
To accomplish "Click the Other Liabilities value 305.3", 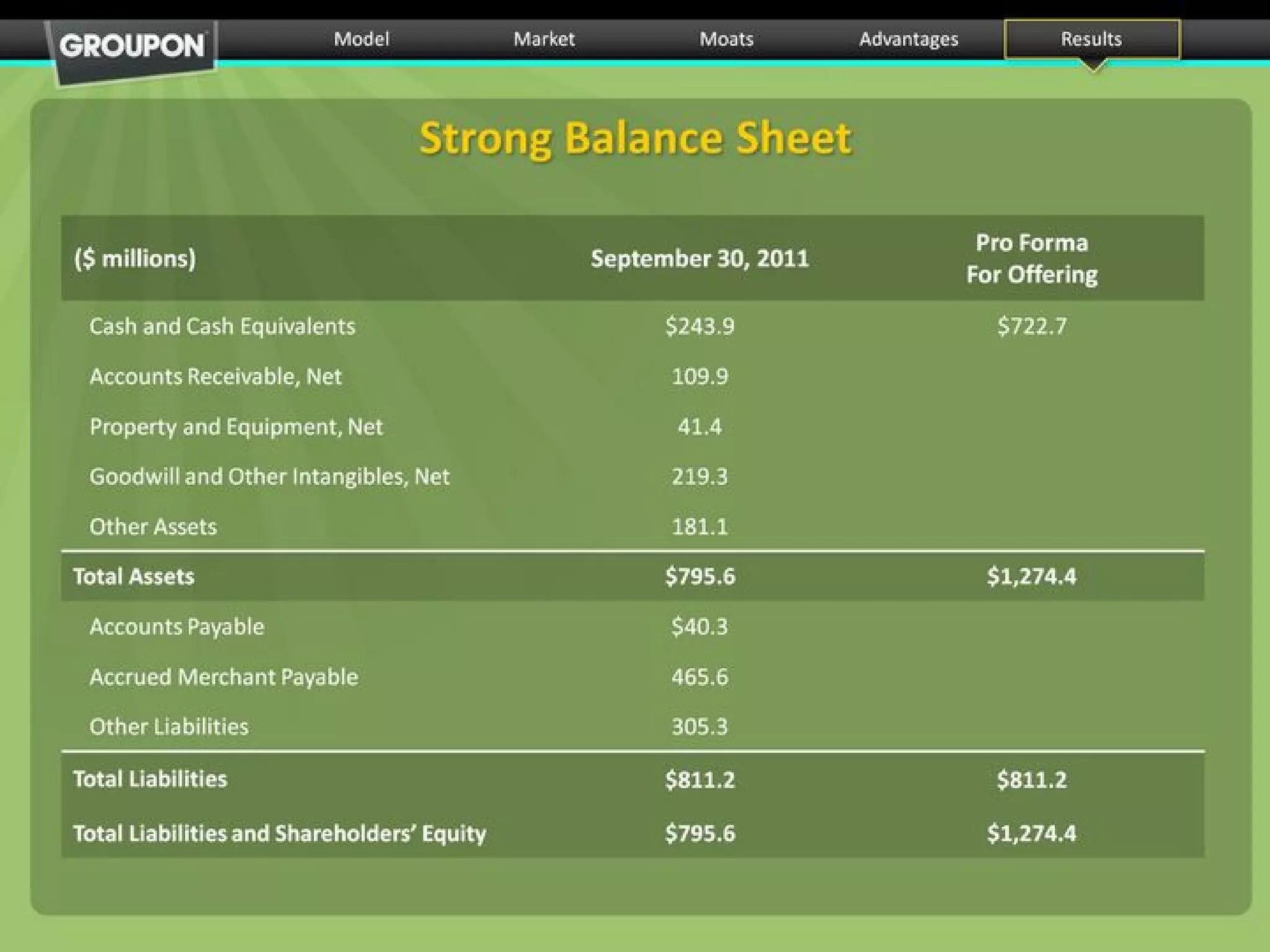I will [699, 726].
